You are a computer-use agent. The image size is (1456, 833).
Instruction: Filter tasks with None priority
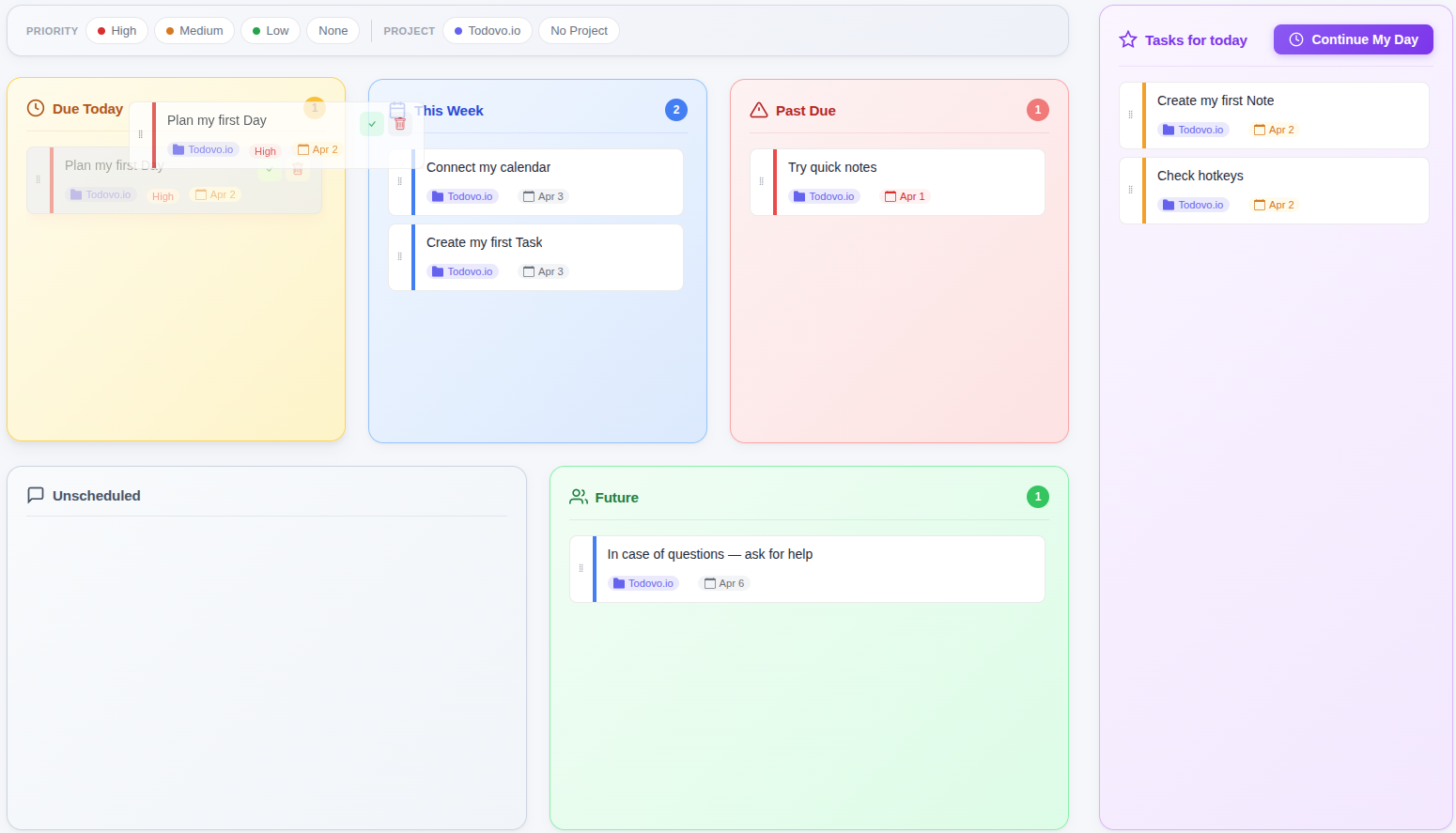(333, 31)
